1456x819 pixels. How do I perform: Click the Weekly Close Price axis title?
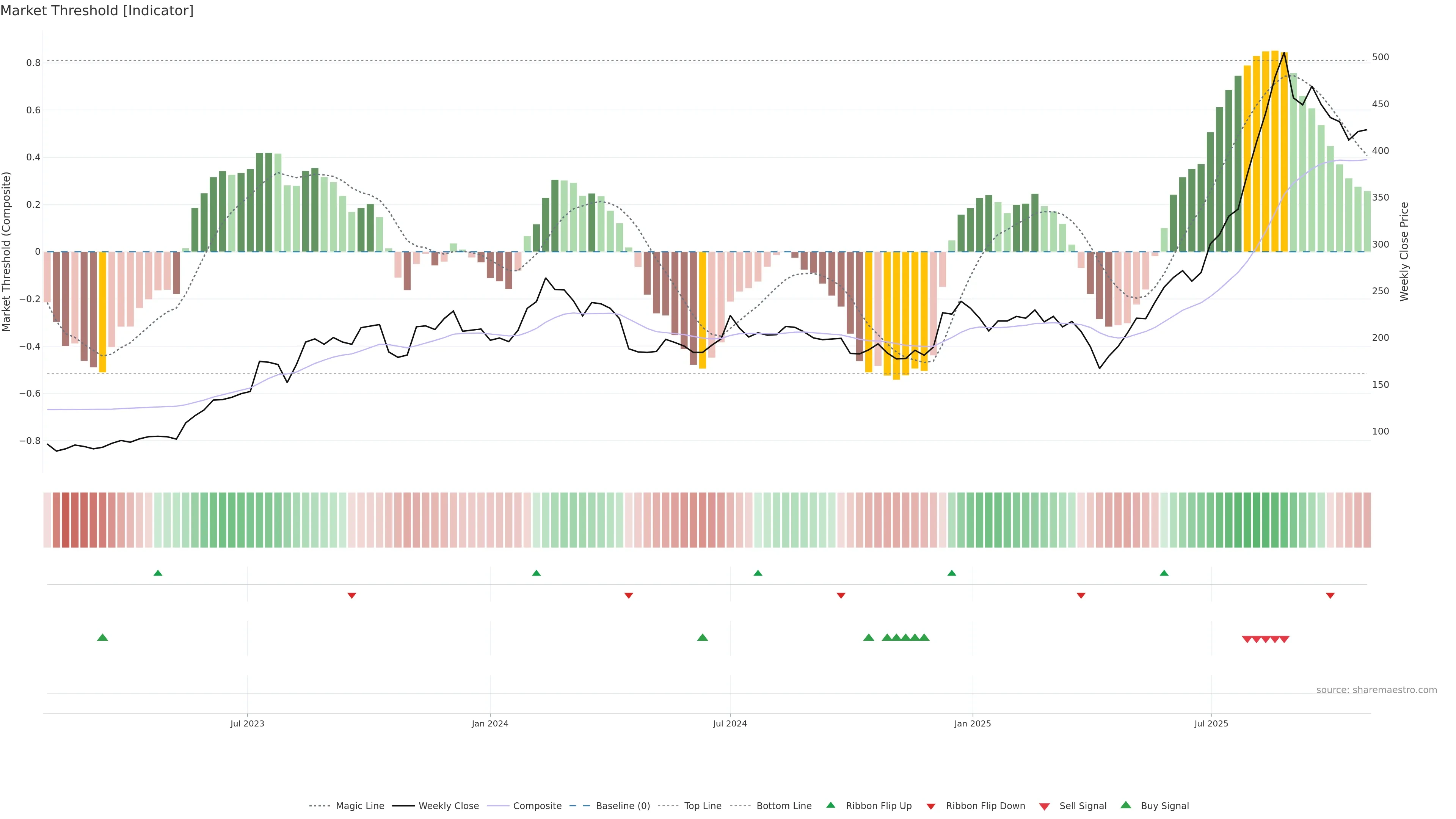pyautogui.click(x=1404, y=251)
